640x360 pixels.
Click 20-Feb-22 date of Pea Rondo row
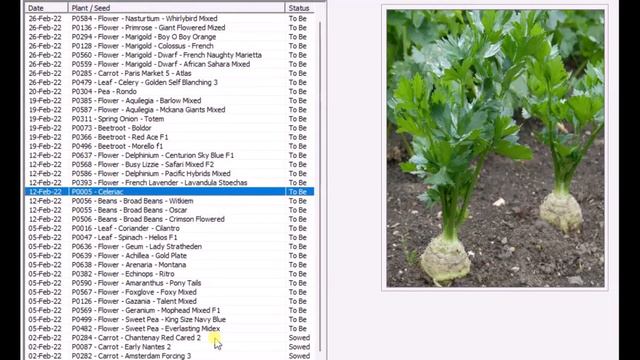(x=45, y=91)
